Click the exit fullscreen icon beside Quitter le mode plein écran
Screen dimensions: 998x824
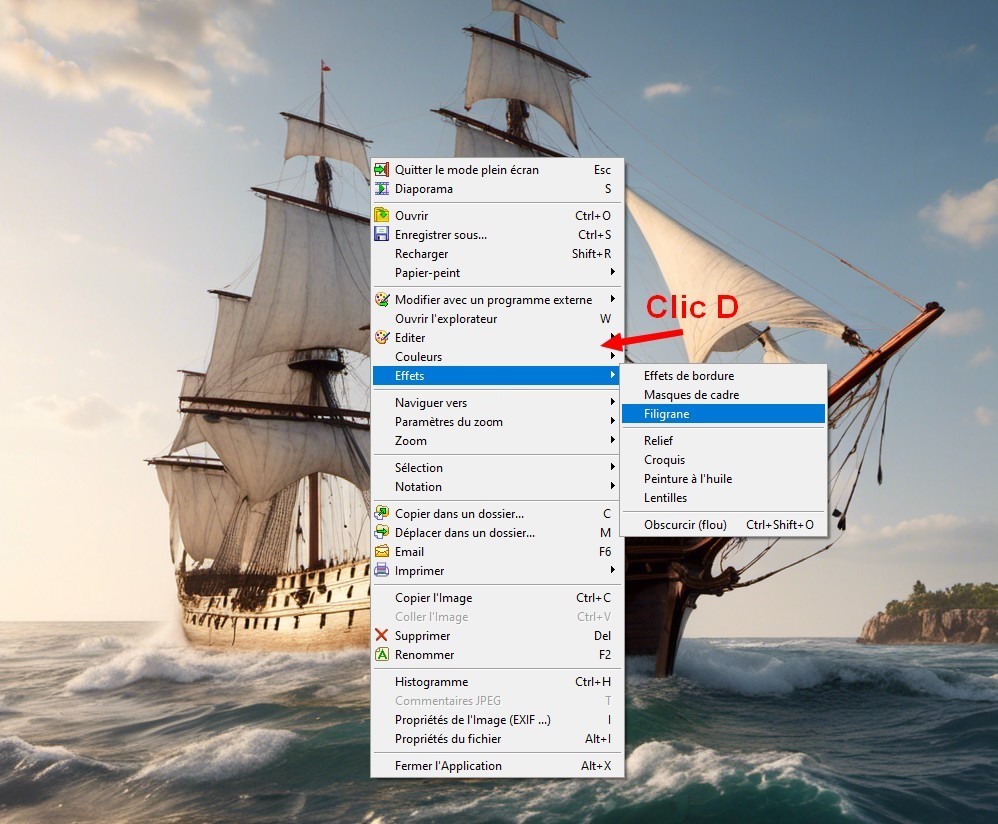pyautogui.click(x=381, y=170)
